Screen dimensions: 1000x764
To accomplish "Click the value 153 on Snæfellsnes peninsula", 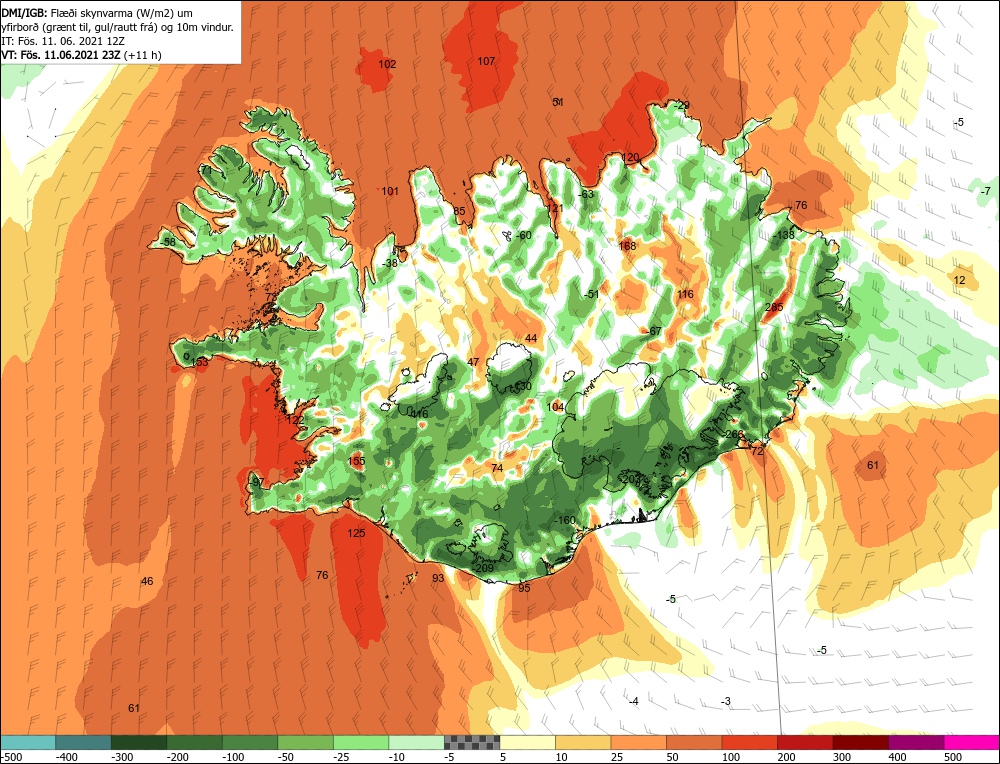I will (x=200, y=362).
